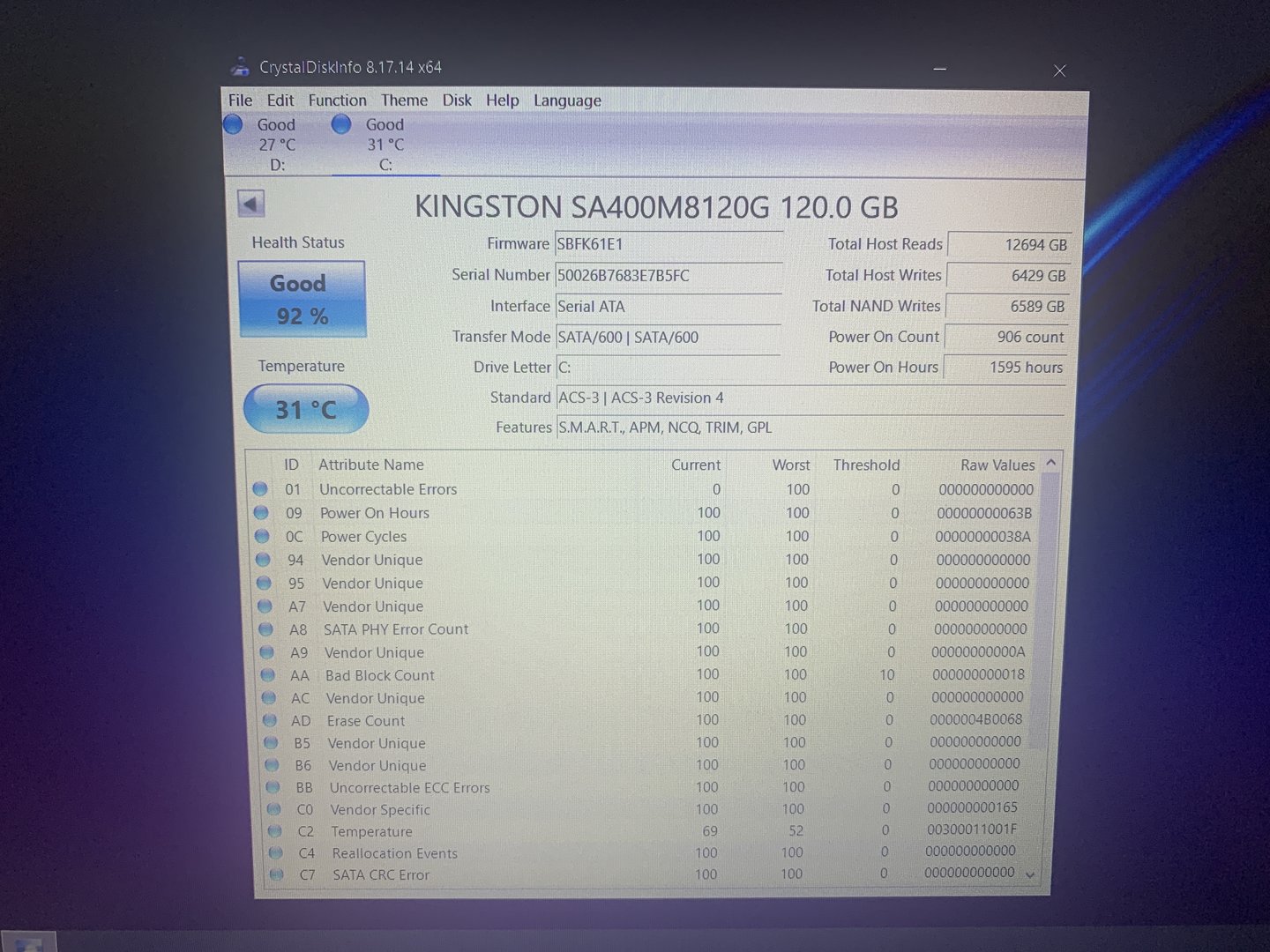
Task: Open the Function menu
Action: coord(337,100)
